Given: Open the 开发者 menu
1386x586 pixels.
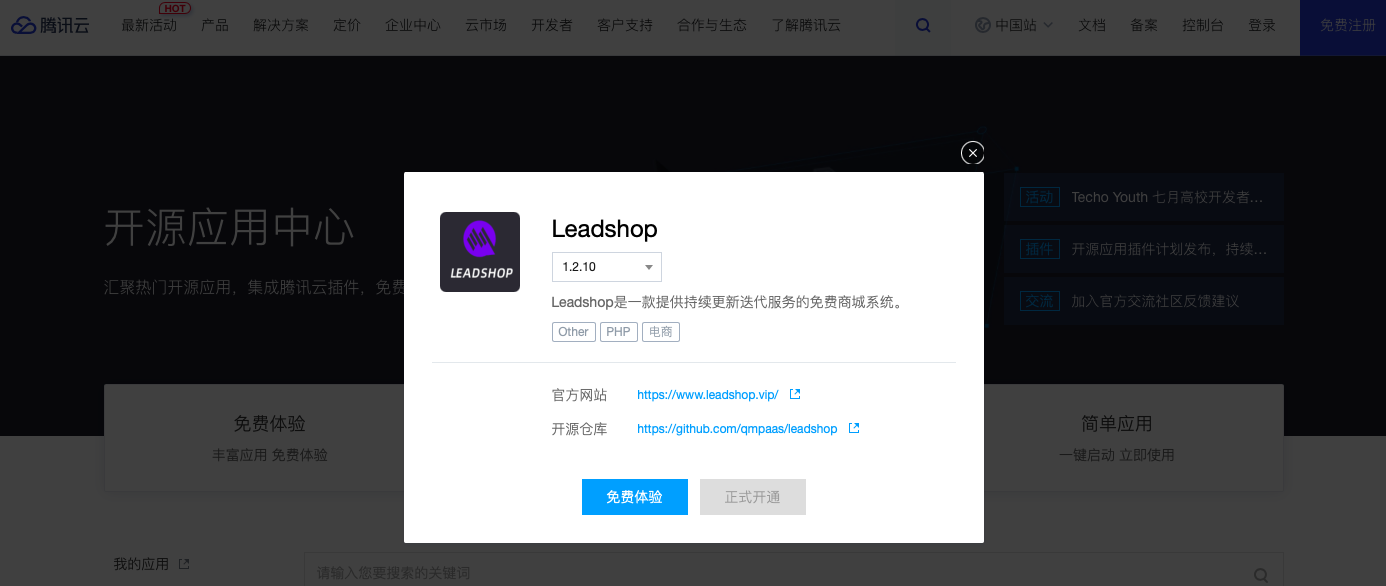Looking at the screenshot, I should [x=552, y=26].
